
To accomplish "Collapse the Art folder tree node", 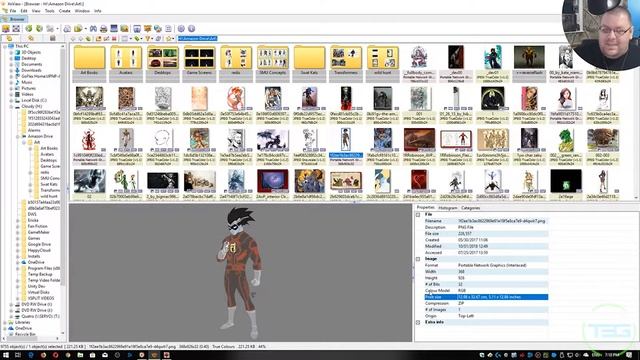I will 24,142.
